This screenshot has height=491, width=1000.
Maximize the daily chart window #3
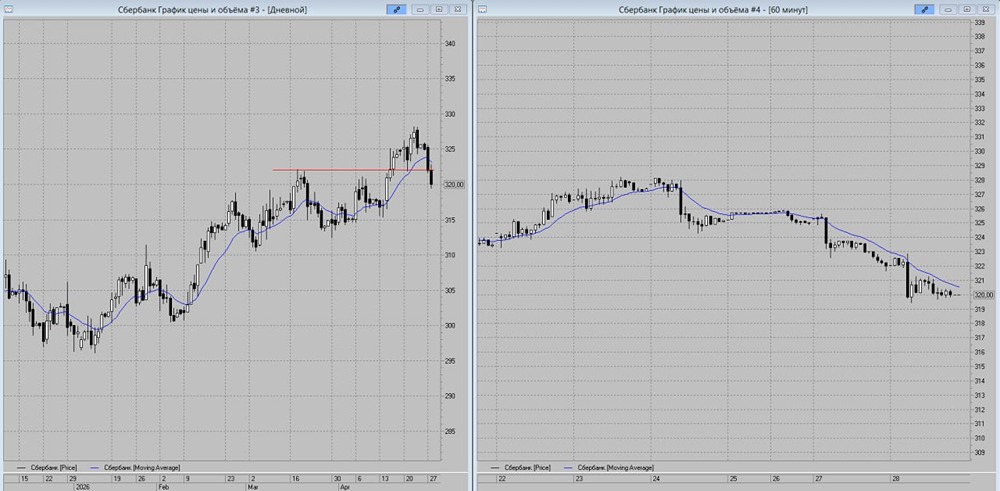439,10
